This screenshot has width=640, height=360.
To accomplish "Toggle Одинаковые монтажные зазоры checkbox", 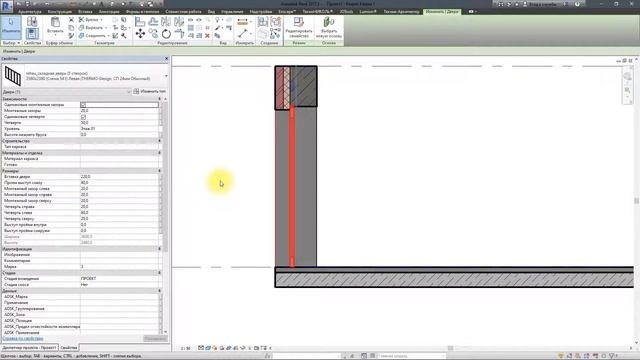I will (83, 105).
